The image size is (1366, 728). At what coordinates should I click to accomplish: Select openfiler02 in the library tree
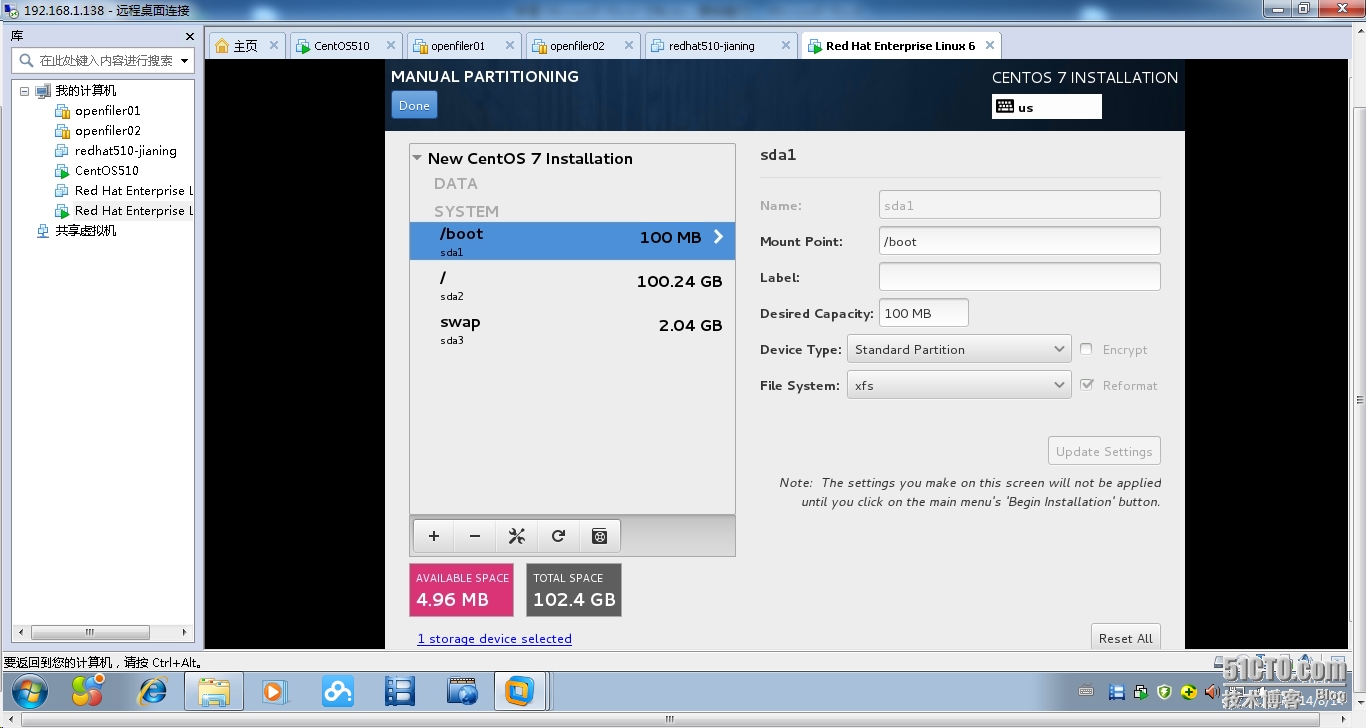[107, 131]
